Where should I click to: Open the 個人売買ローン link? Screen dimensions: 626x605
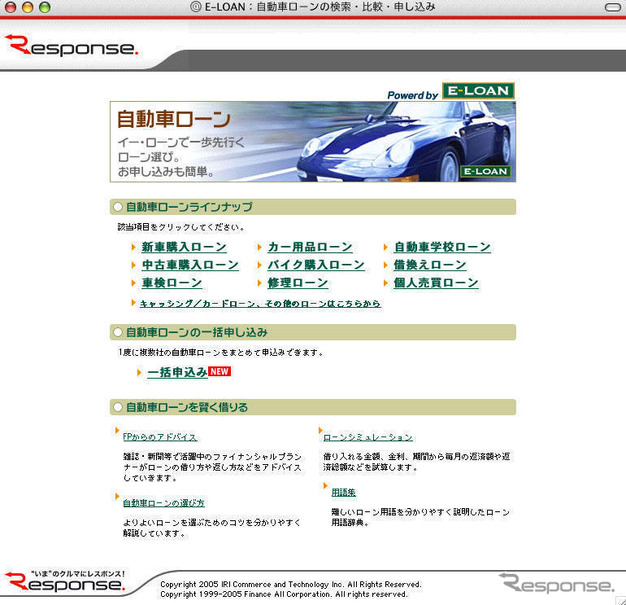pos(435,283)
